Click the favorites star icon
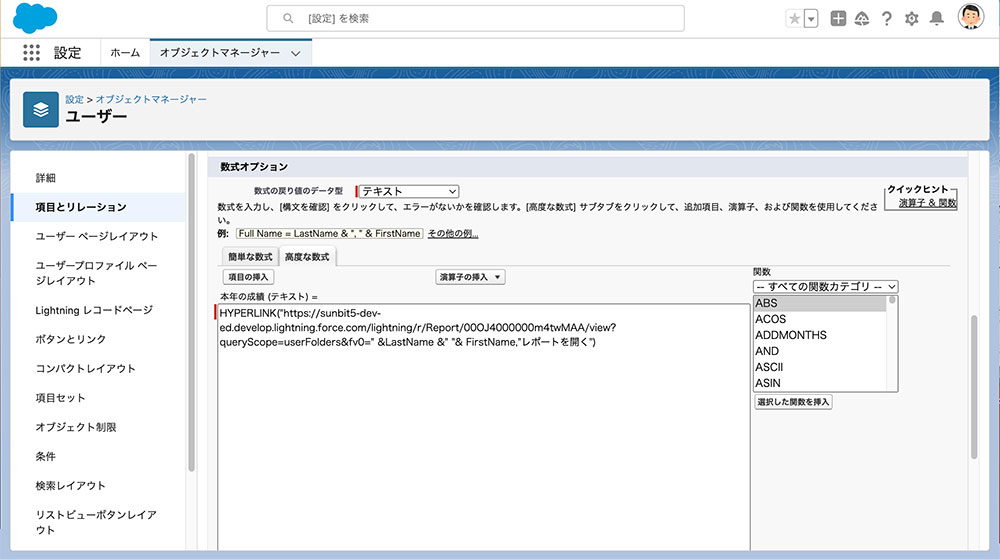 pos(794,18)
